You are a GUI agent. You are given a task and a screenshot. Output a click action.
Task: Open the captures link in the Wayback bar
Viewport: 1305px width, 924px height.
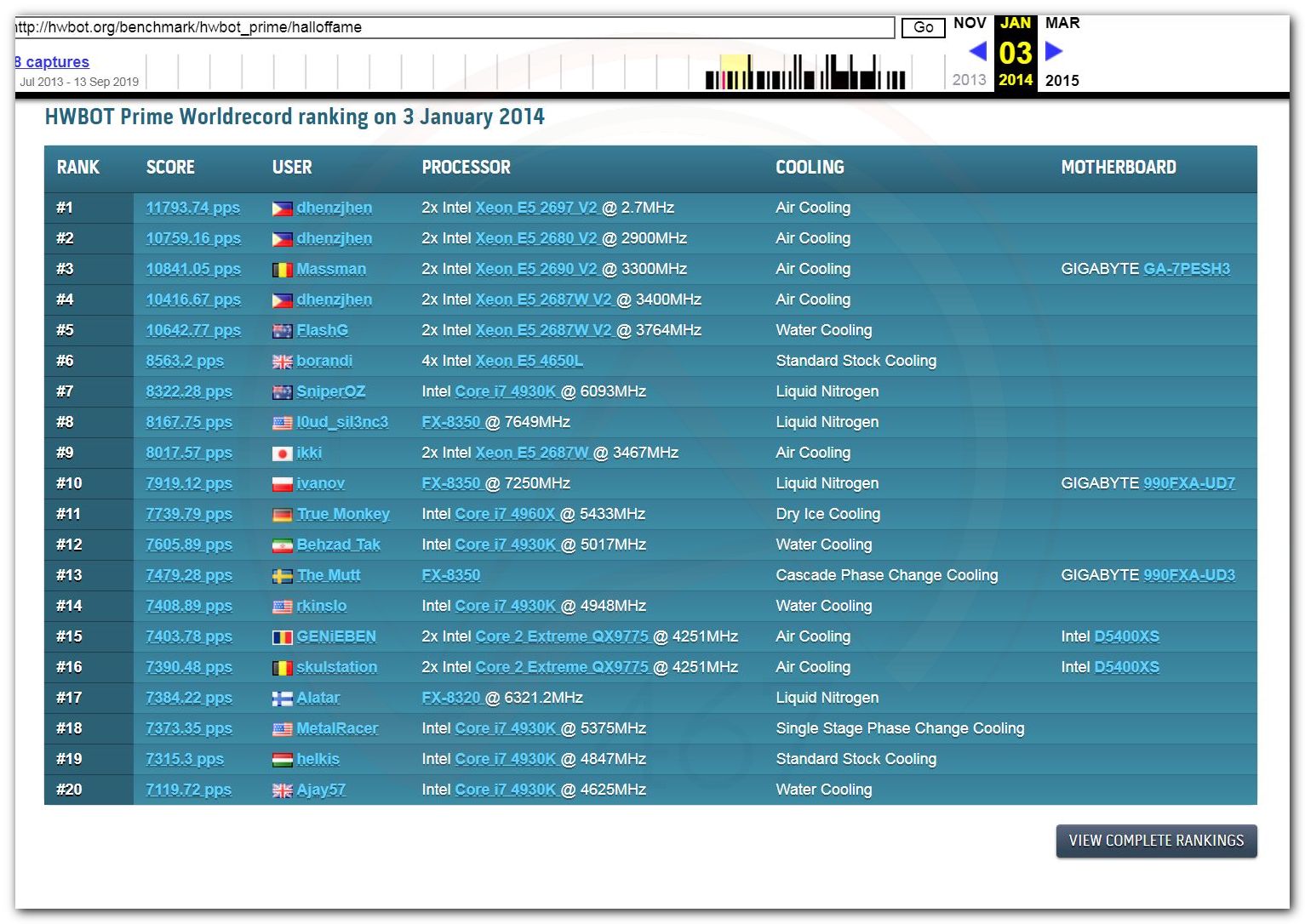51,62
